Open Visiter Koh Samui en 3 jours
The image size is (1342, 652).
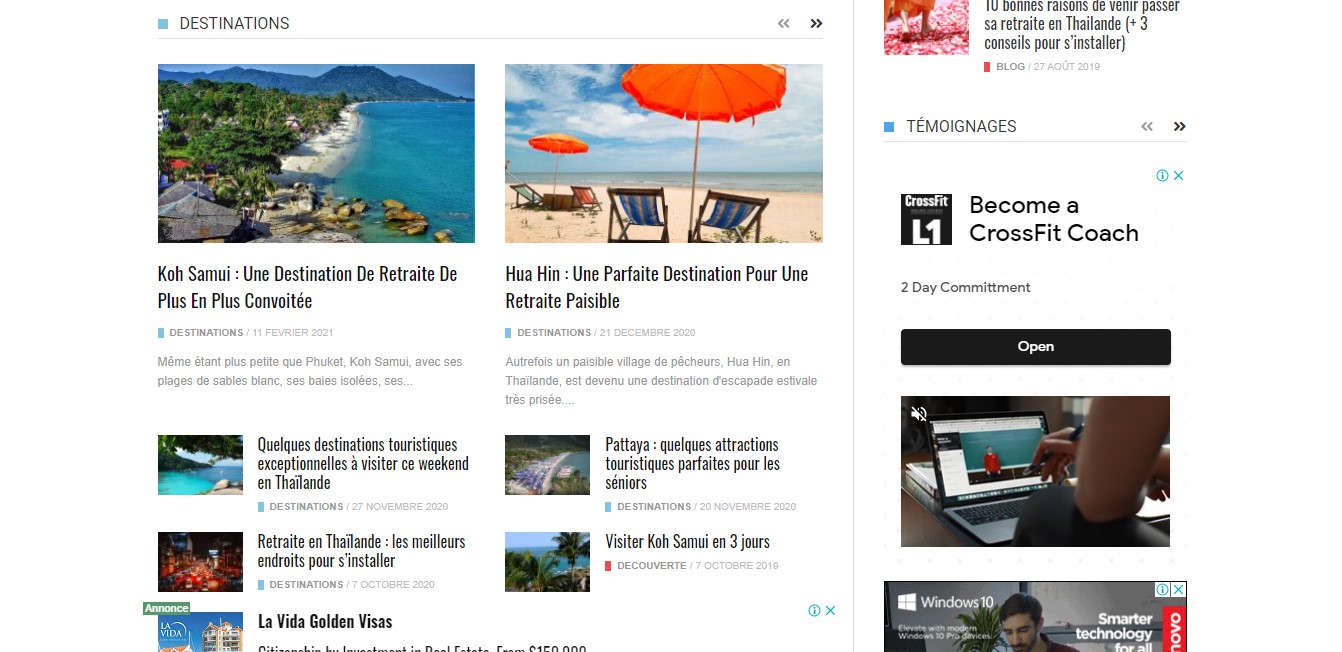[687, 542]
